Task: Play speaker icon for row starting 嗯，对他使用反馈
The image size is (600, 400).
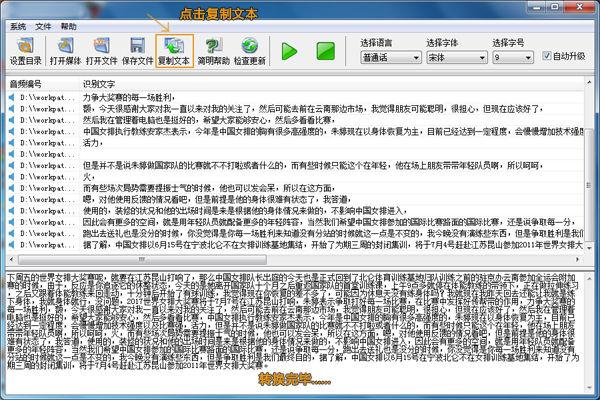Action: point(12,199)
